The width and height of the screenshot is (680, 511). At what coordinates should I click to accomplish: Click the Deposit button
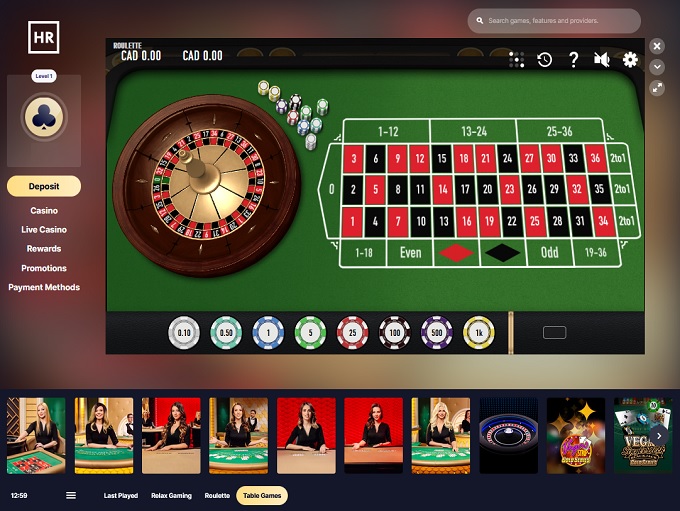click(44, 186)
